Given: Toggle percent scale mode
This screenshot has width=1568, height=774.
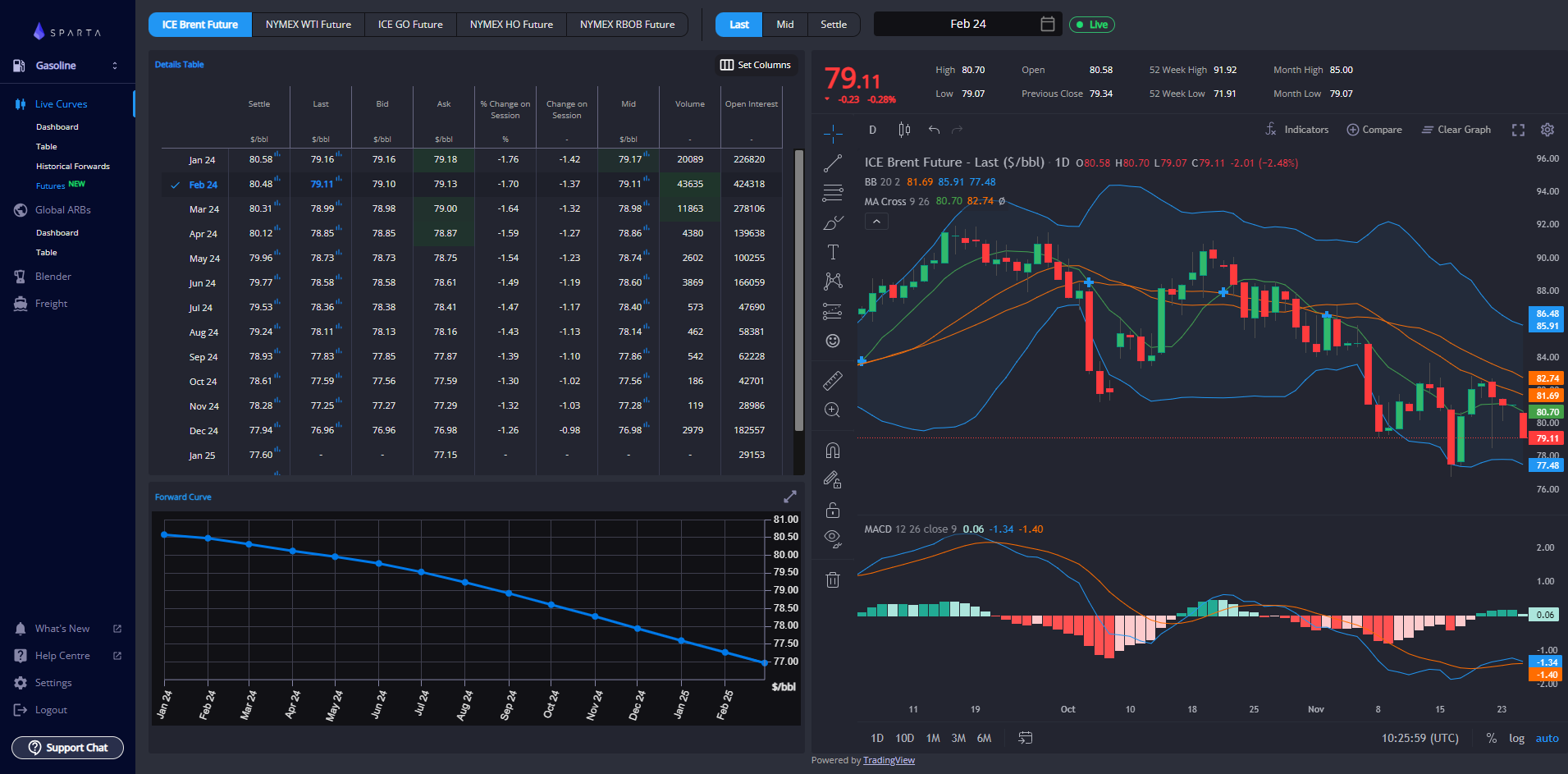Looking at the screenshot, I should (1491, 738).
